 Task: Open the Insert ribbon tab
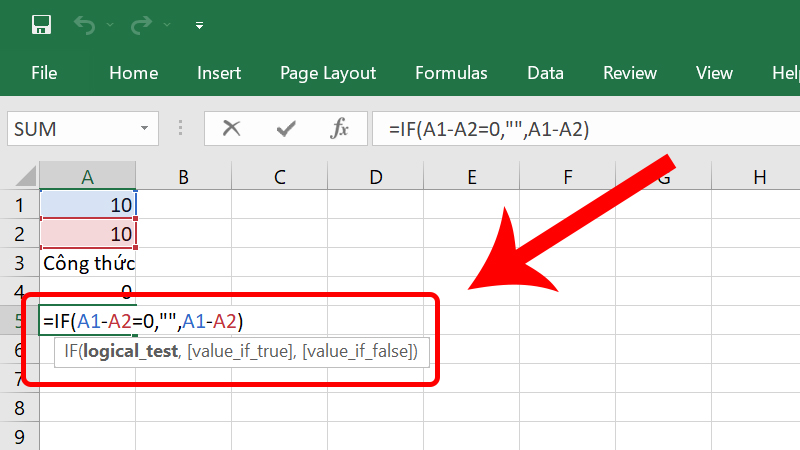[219, 73]
